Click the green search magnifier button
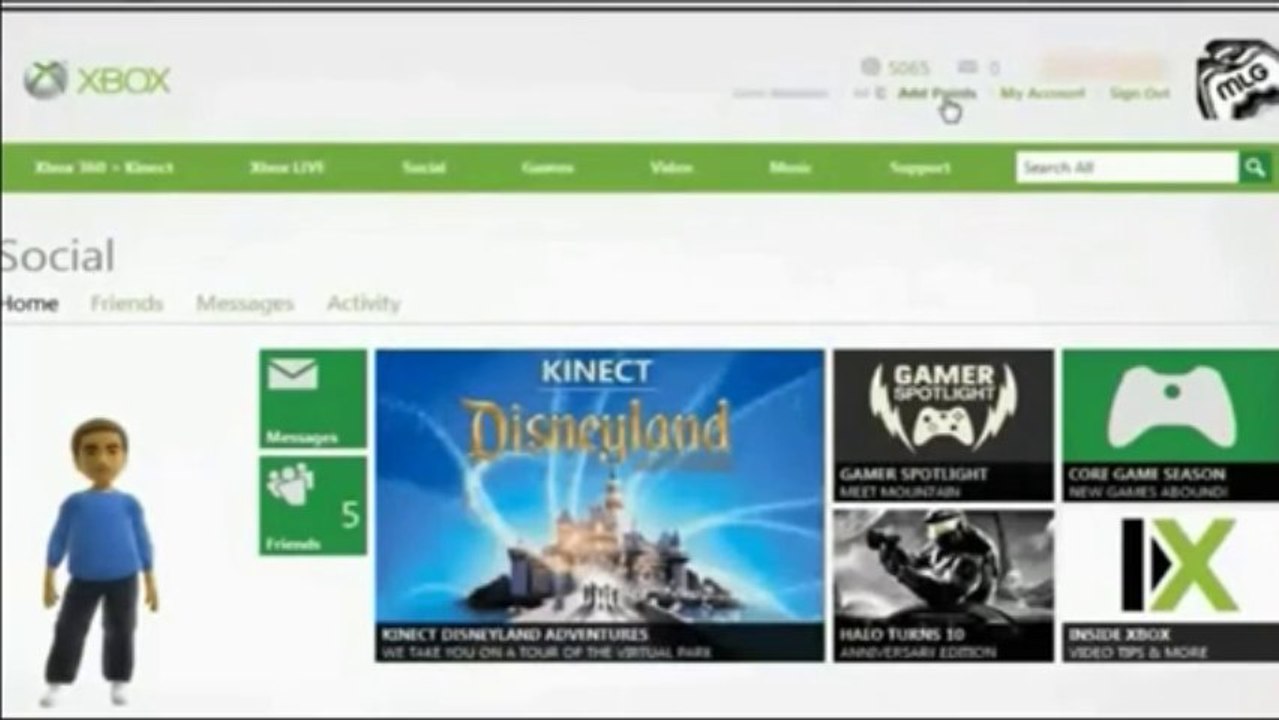This screenshot has width=1279, height=720. [1255, 167]
